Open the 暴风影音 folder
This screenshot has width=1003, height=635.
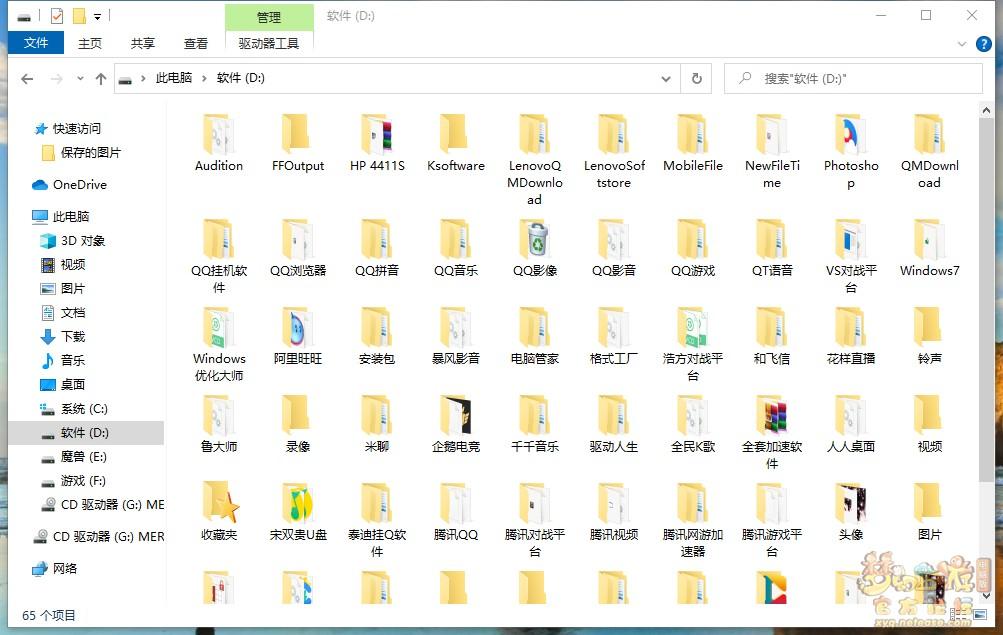click(456, 336)
